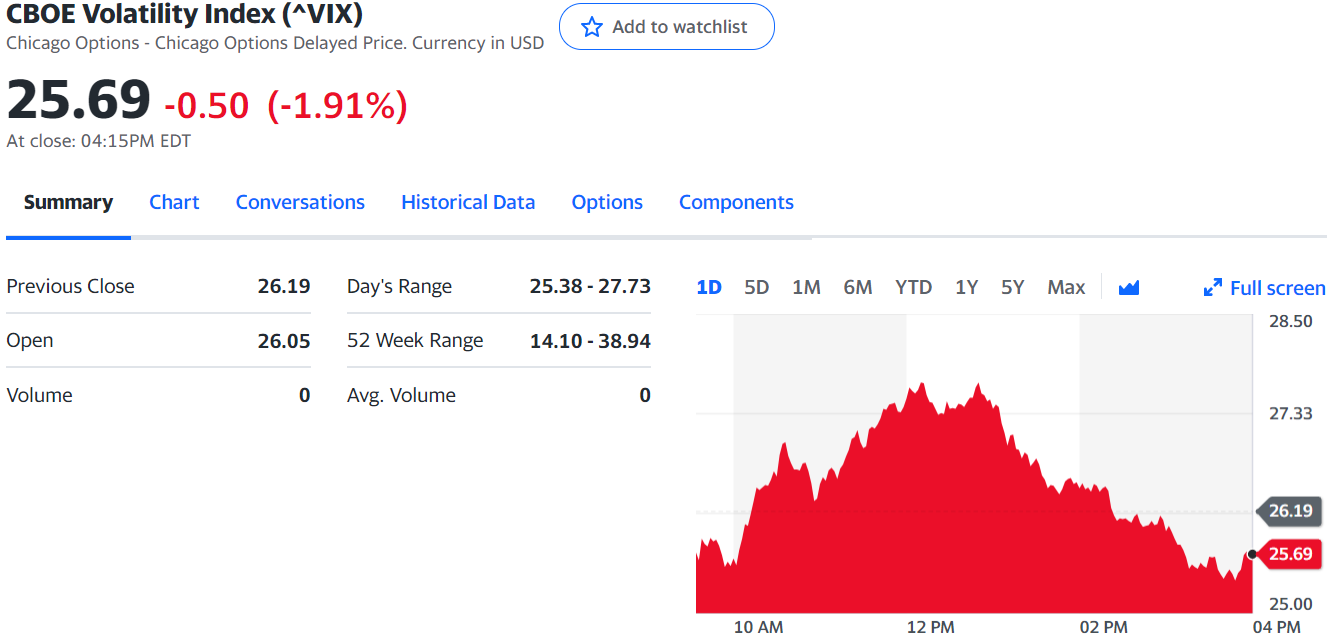The image size is (1327, 640).
Task: Select the 1M chart range
Action: pos(806,288)
